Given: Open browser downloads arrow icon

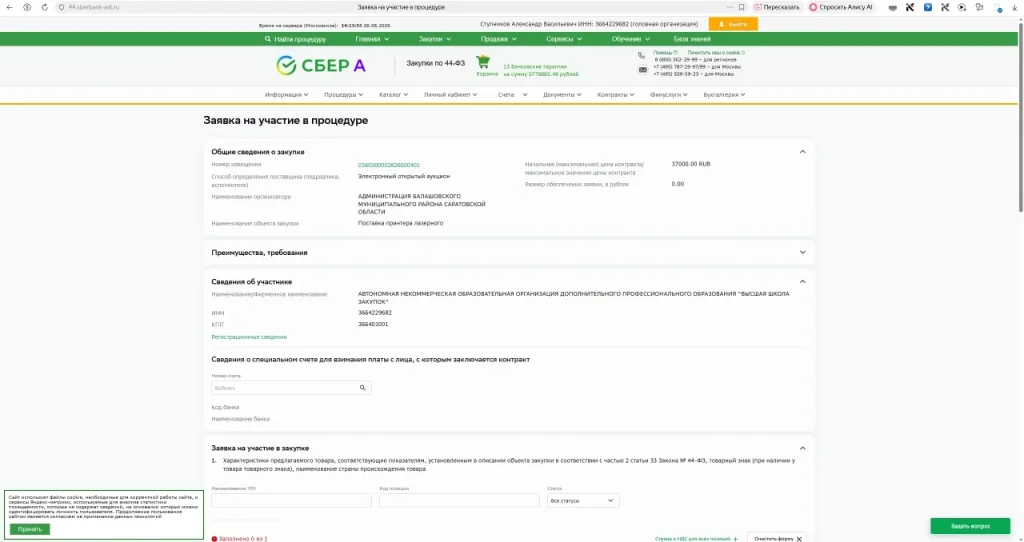Looking at the screenshot, I should [x=1015, y=7].
